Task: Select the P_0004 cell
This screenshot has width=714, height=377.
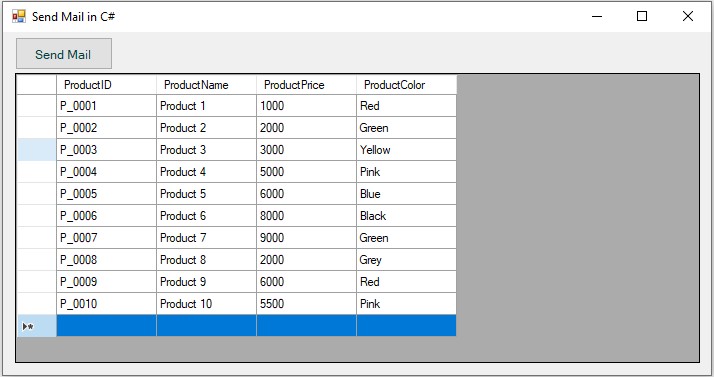Action: pyautogui.click(x=107, y=172)
